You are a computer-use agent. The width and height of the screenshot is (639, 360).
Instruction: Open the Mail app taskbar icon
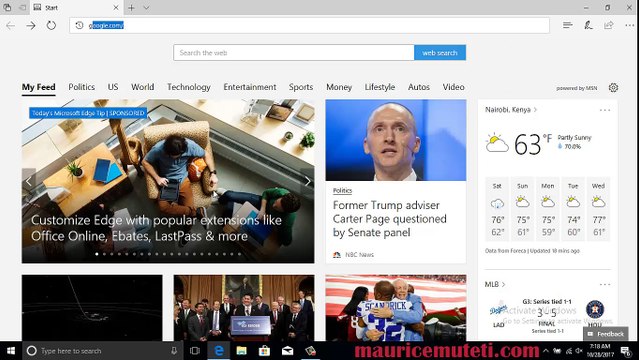pos(287,351)
